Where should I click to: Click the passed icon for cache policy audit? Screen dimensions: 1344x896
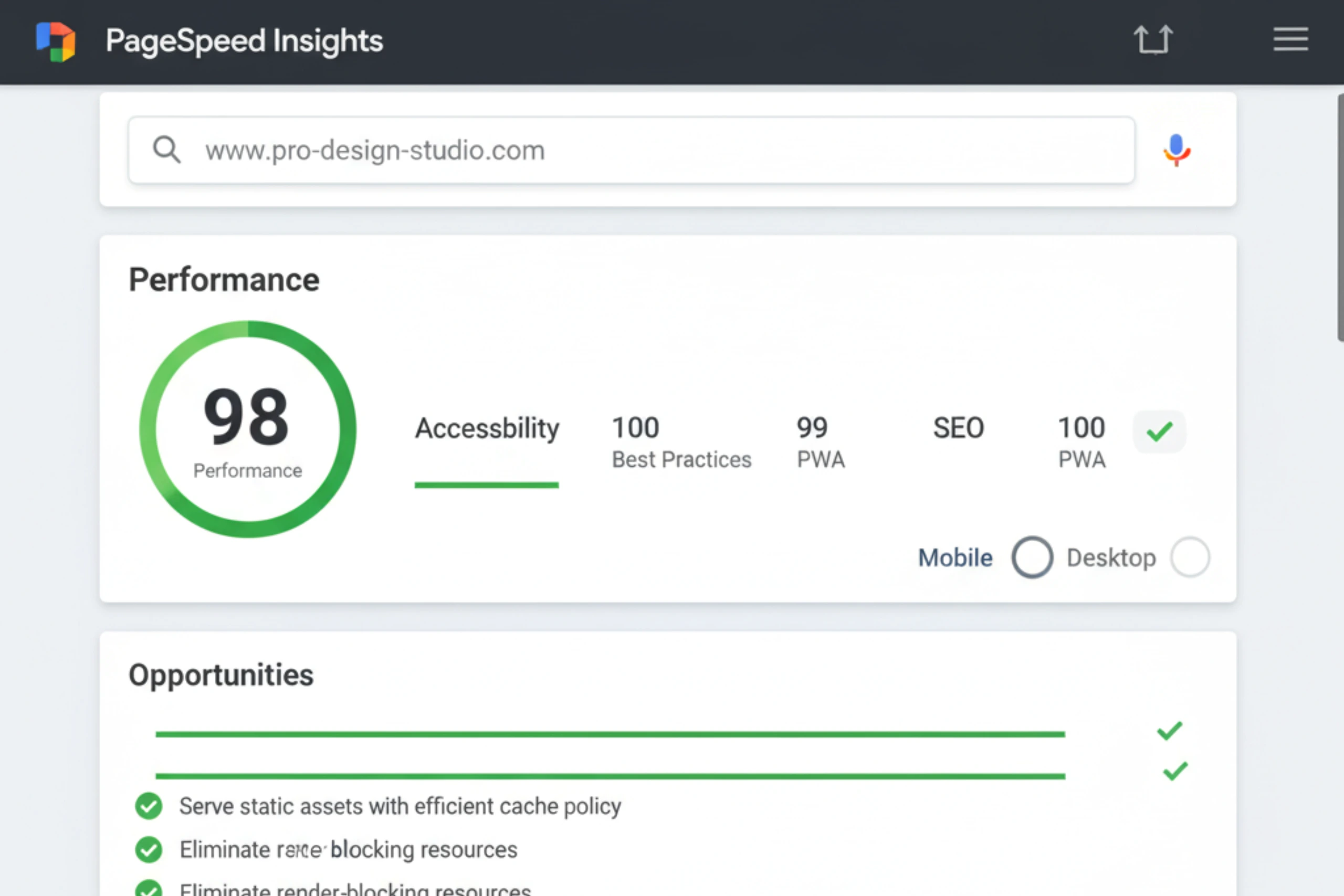149,806
